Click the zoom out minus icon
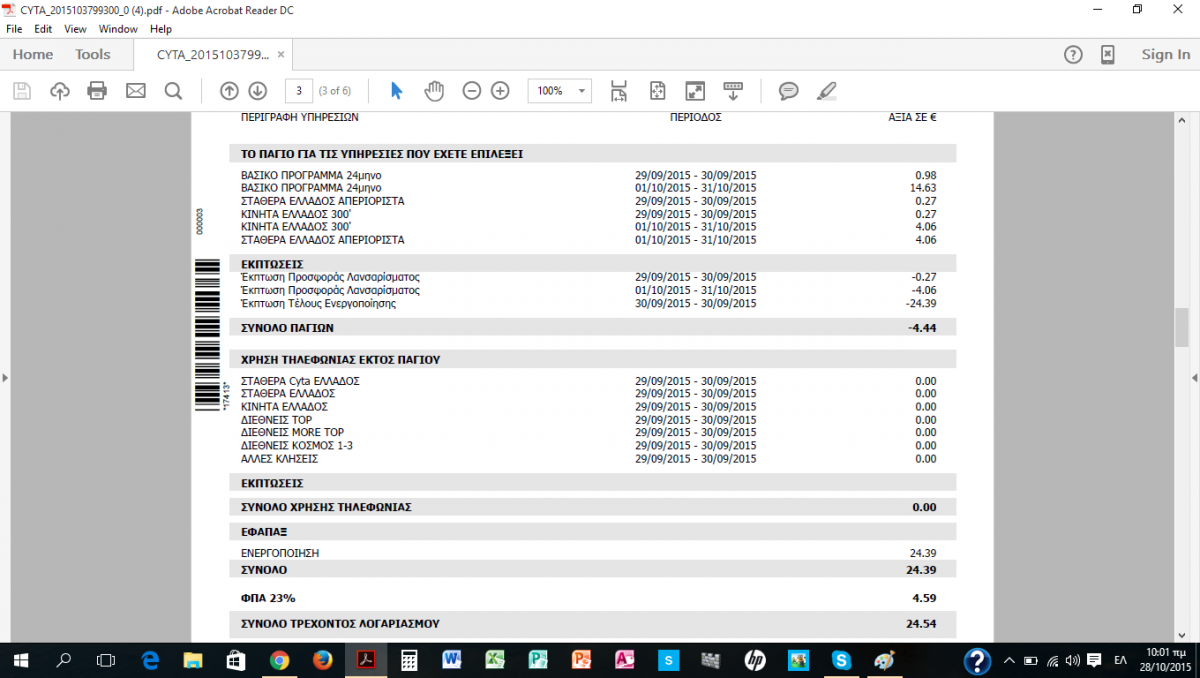 tap(472, 91)
